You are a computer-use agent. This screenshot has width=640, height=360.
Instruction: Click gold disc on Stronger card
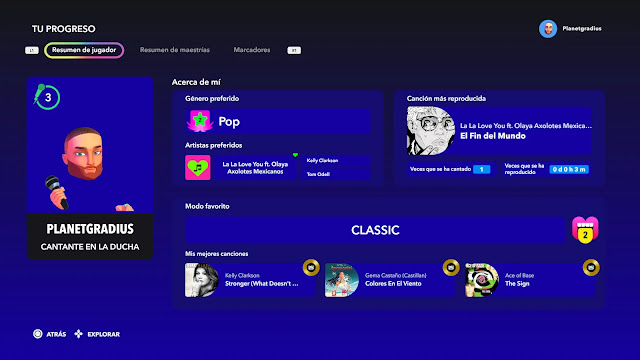click(311, 268)
